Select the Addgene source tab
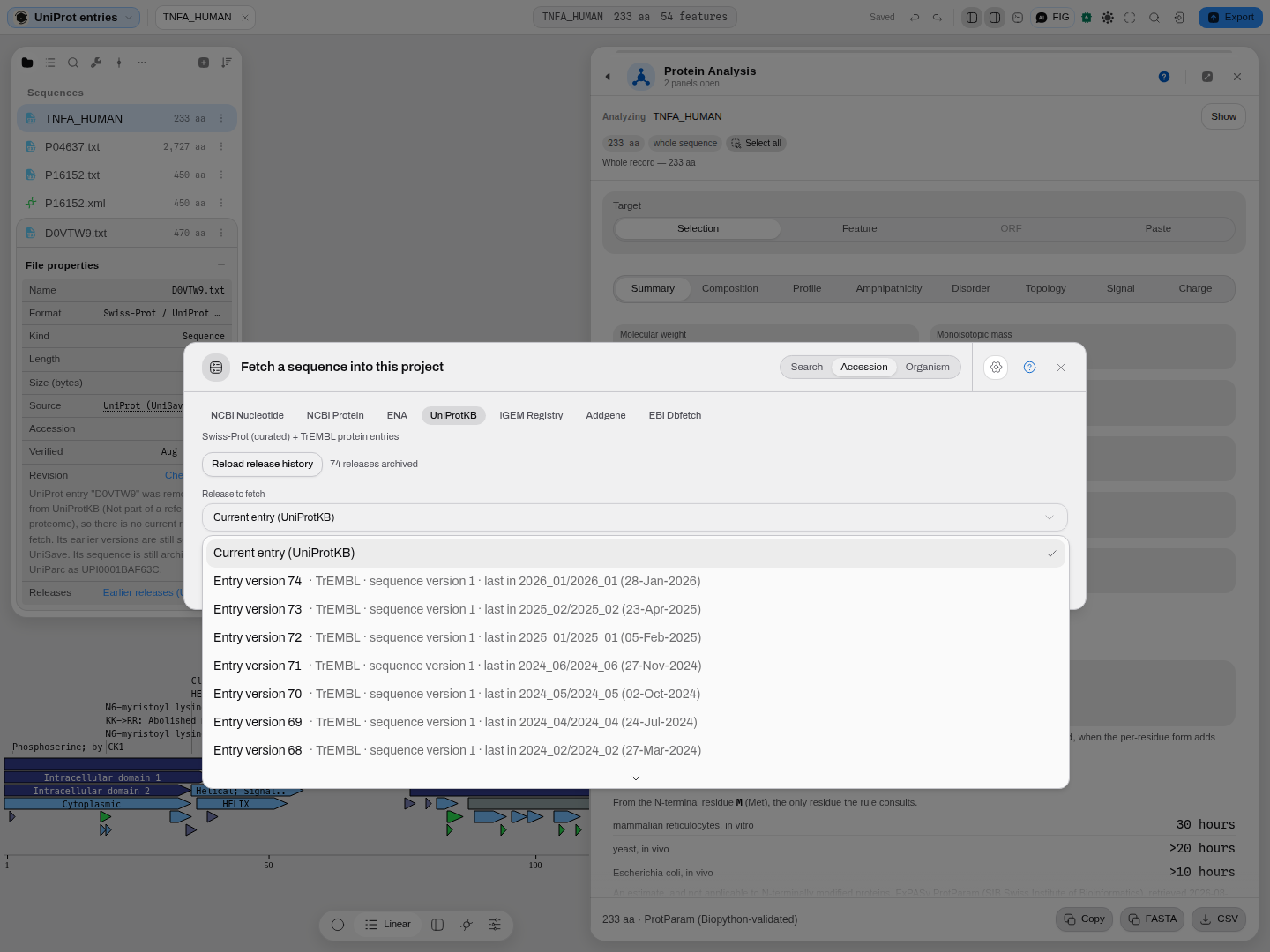The width and height of the screenshot is (1270, 952). pos(606,416)
